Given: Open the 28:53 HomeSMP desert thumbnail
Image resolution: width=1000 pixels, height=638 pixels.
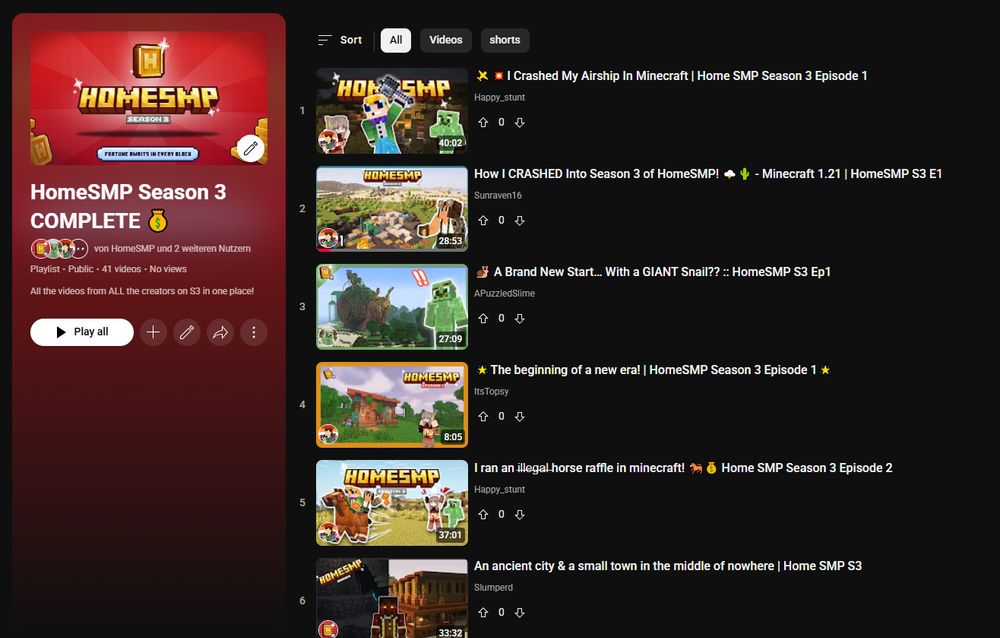Looking at the screenshot, I should [392, 209].
